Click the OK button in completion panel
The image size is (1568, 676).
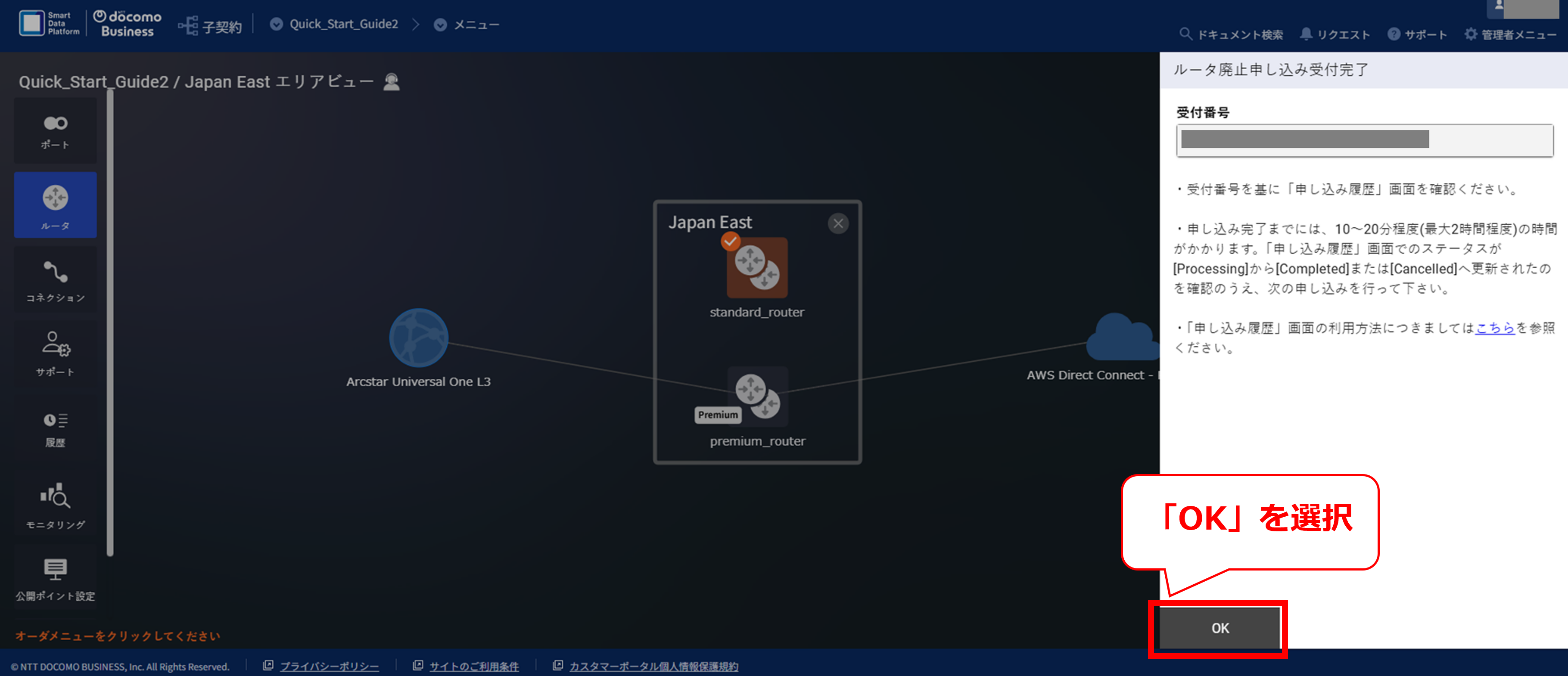1219,628
